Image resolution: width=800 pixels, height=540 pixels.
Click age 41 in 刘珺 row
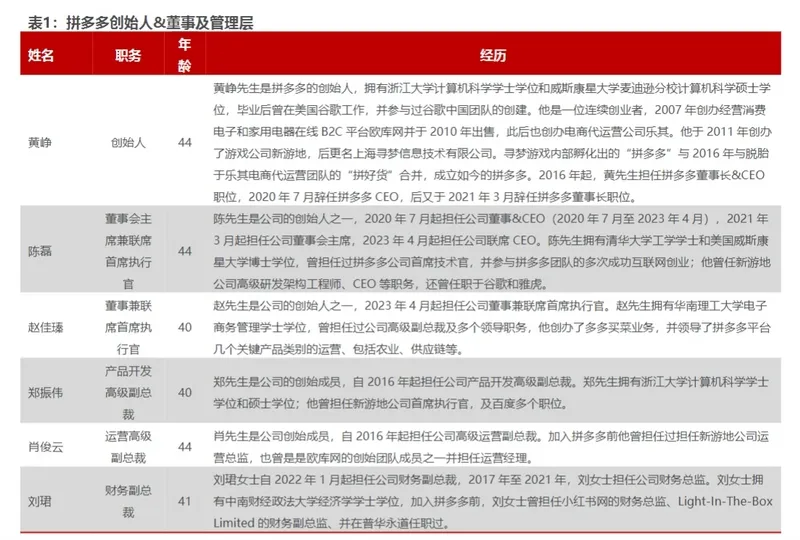coord(185,501)
